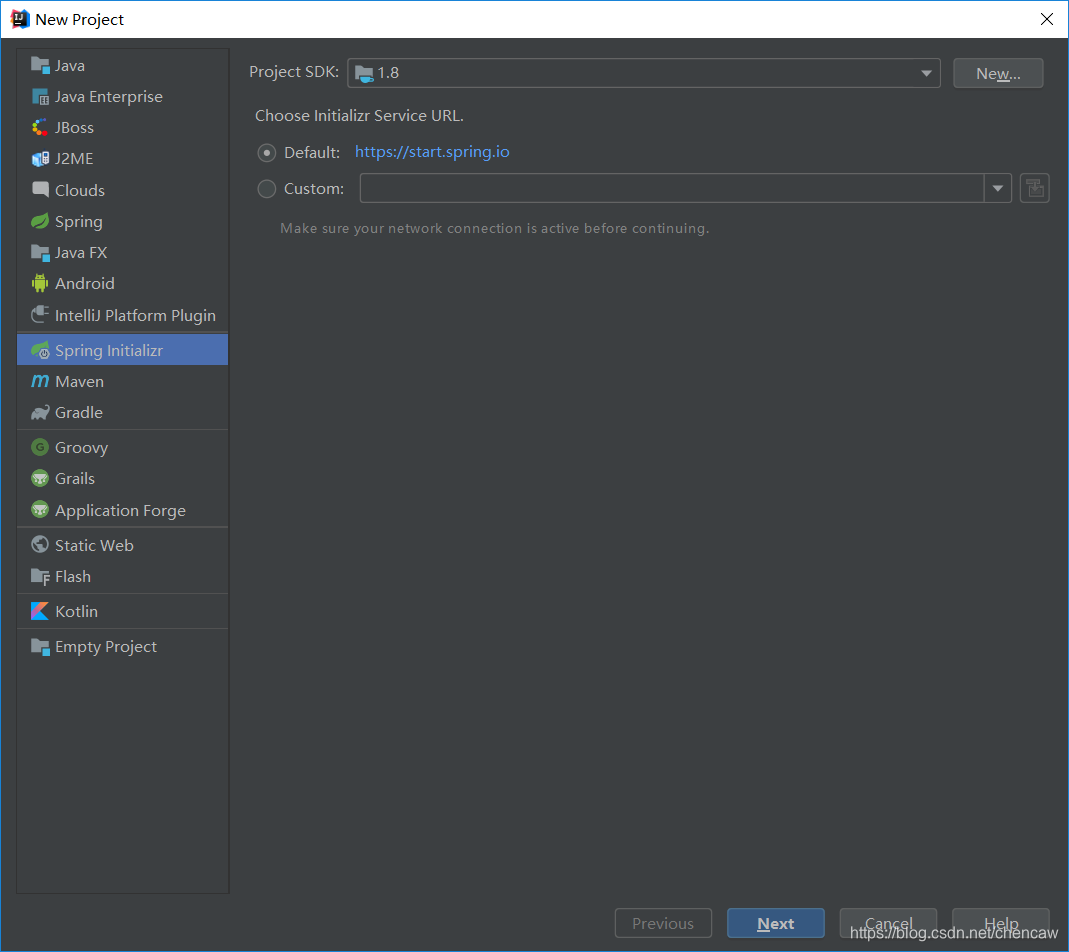The image size is (1069, 952).
Task: Choose Gradle project type label
Action: click(78, 413)
